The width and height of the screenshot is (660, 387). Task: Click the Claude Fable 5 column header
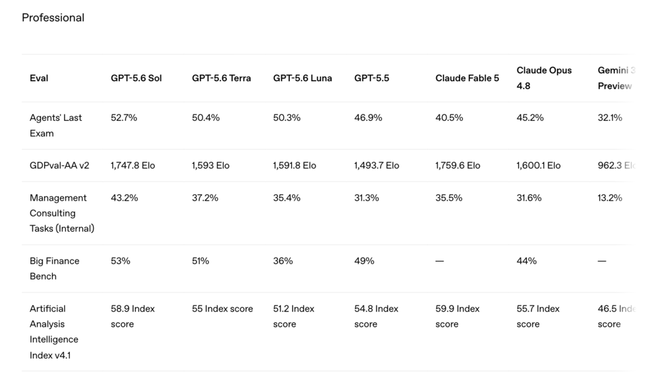coord(467,78)
